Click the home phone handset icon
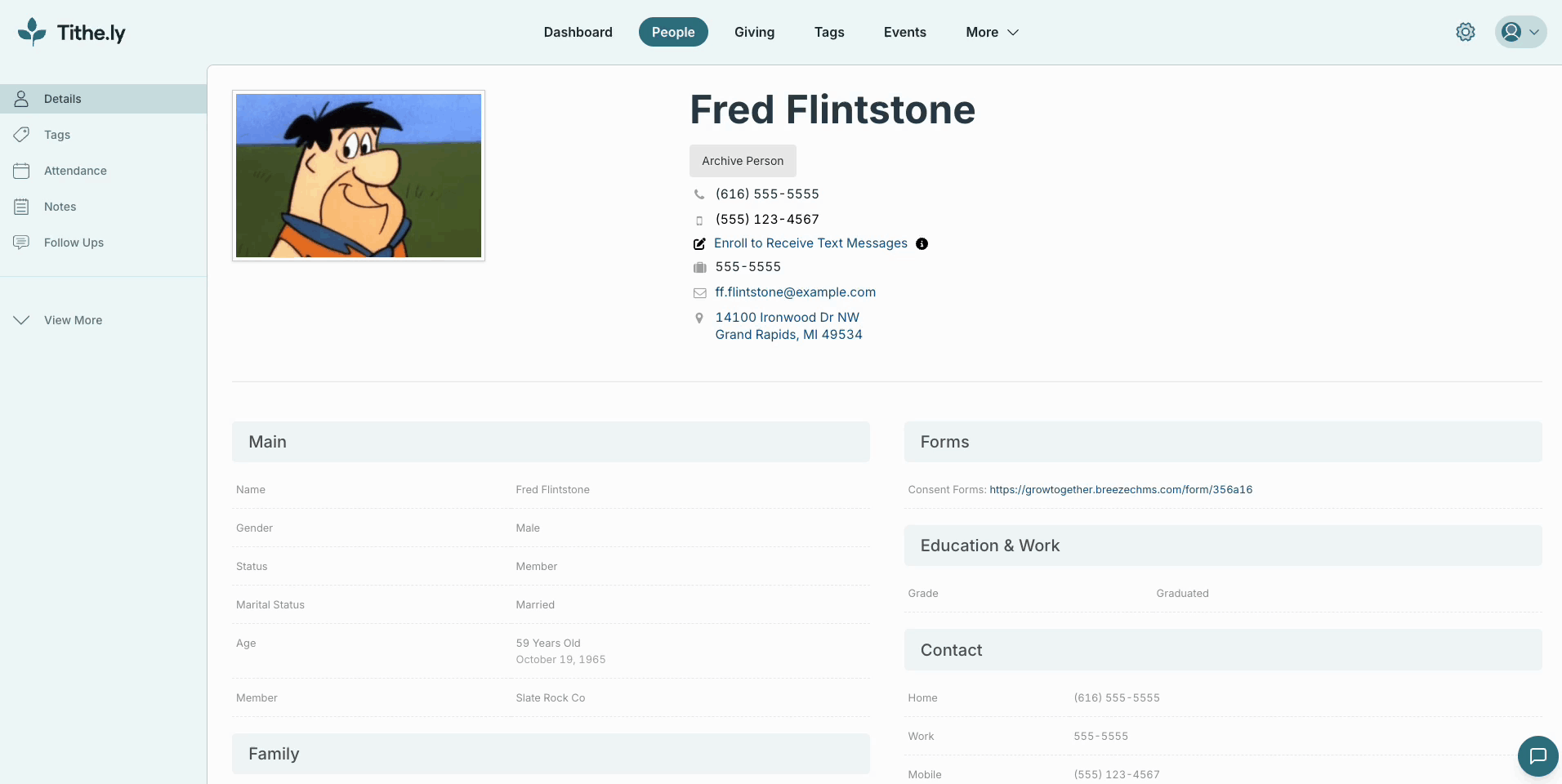This screenshot has width=1562, height=784. coord(699,194)
